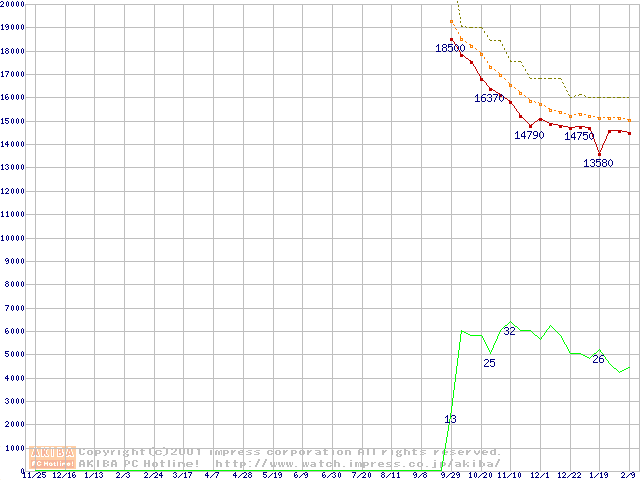Select the 9/29 date on x-axis
The width and height of the screenshot is (640, 480).
(450, 475)
